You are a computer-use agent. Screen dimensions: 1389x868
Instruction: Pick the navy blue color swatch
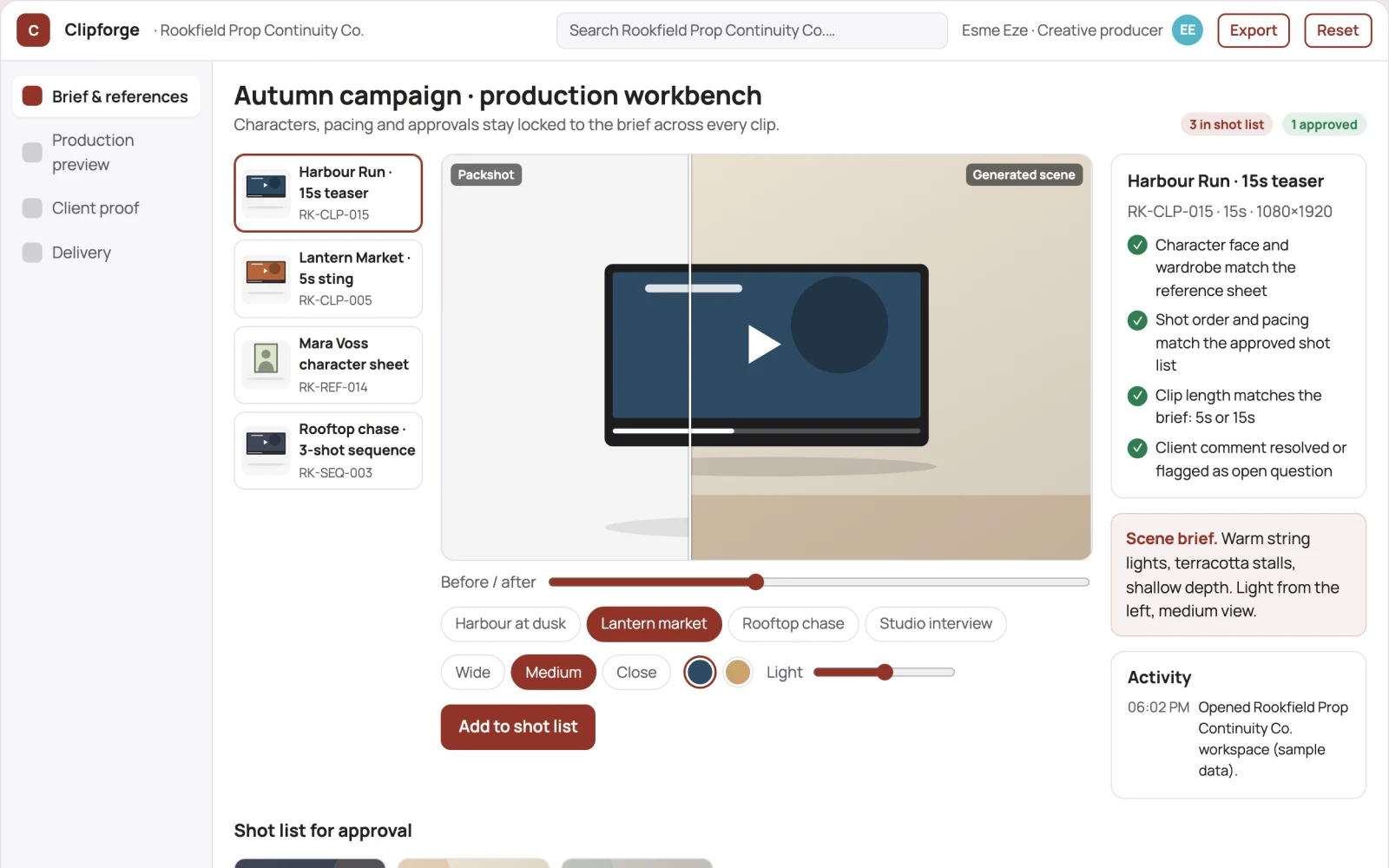[x=700, y=672]
